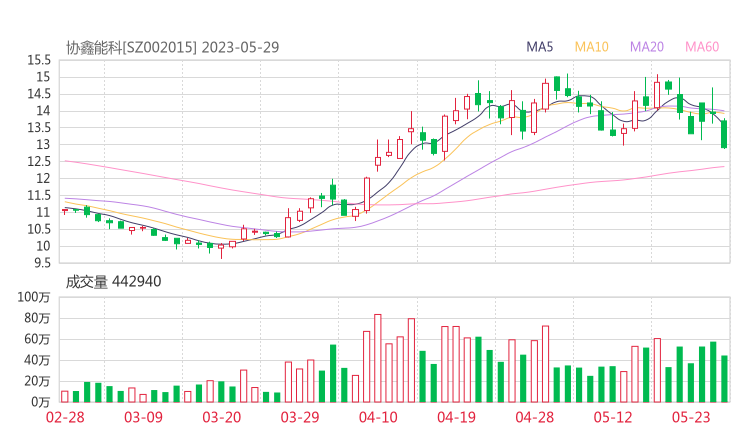
Task: Click the 02-28 date label
Action: click(65, 417)
